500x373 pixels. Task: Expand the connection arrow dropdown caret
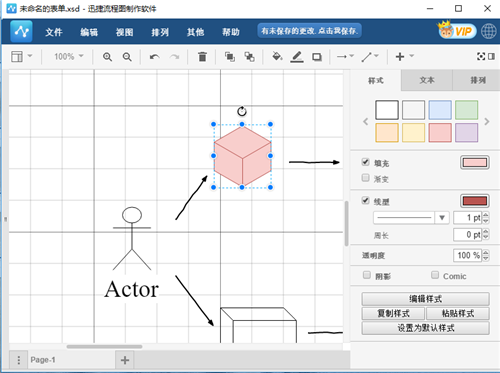pyautogui.click(x=352, y=56)
